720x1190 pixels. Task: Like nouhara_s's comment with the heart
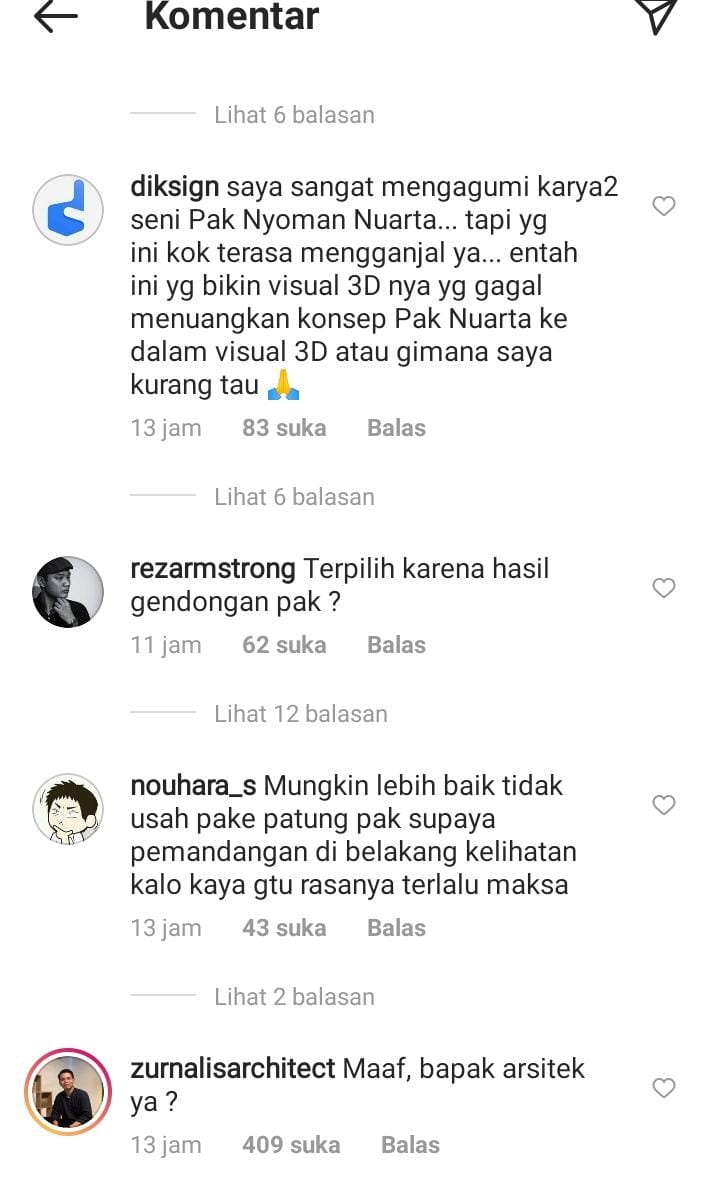coord(664,804)
